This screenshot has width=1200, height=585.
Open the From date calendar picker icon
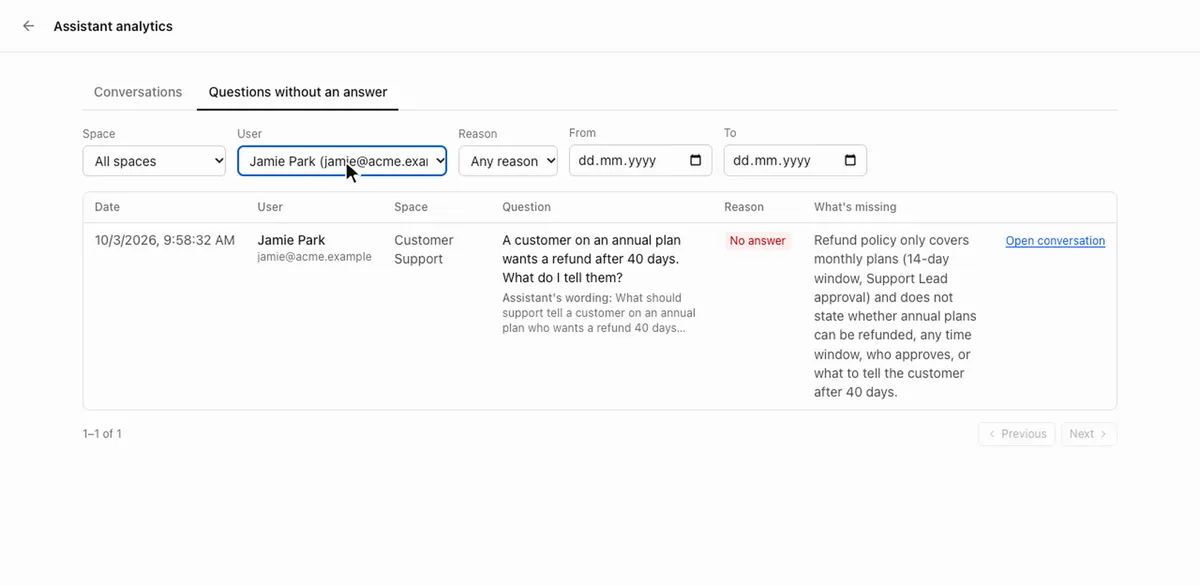point(696,160)
